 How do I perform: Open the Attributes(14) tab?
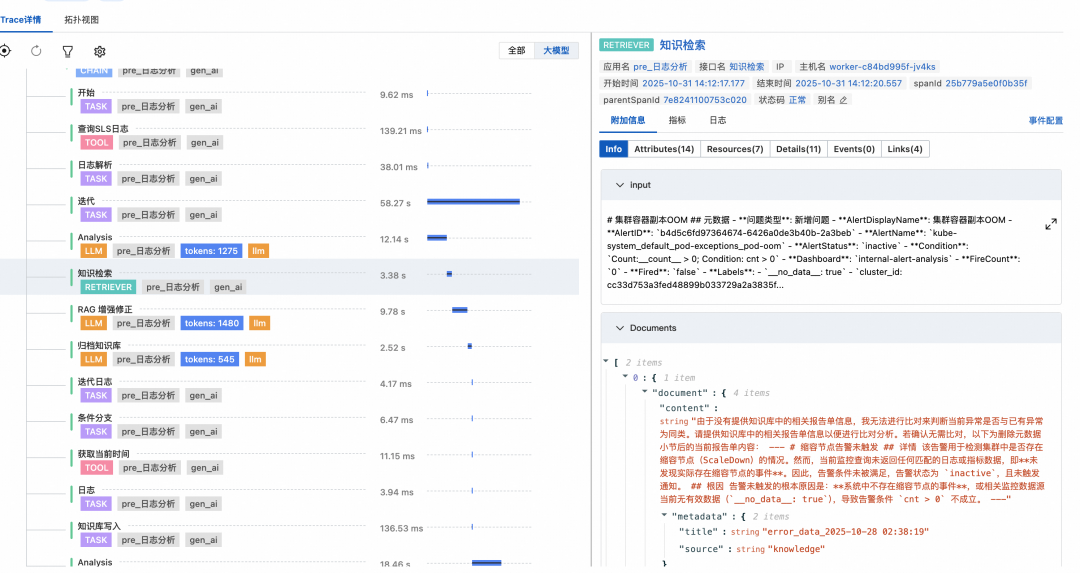(663, 149)
